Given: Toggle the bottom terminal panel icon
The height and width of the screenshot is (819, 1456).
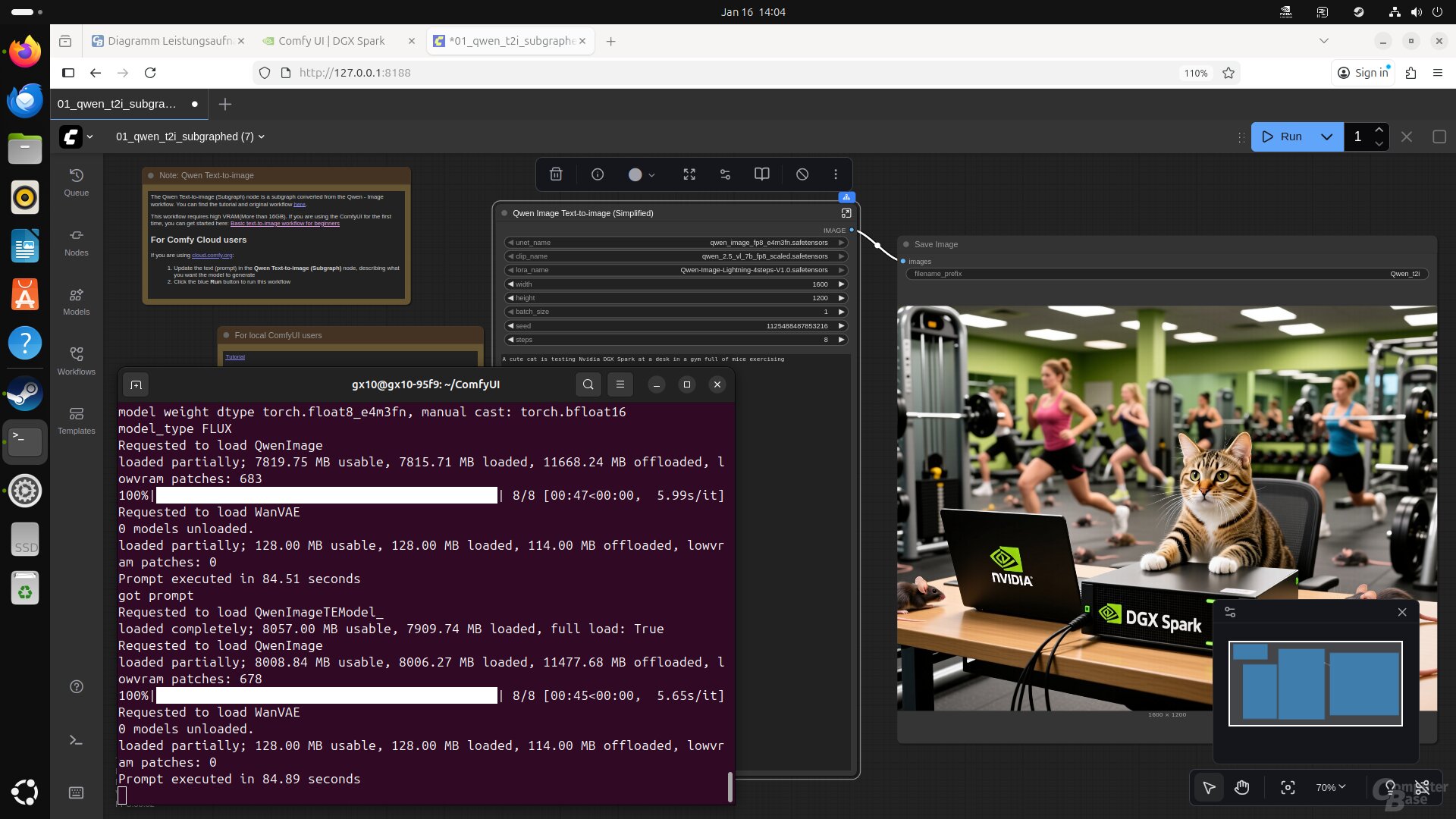Looking at the screenshot, I should [x=76, y=740].
